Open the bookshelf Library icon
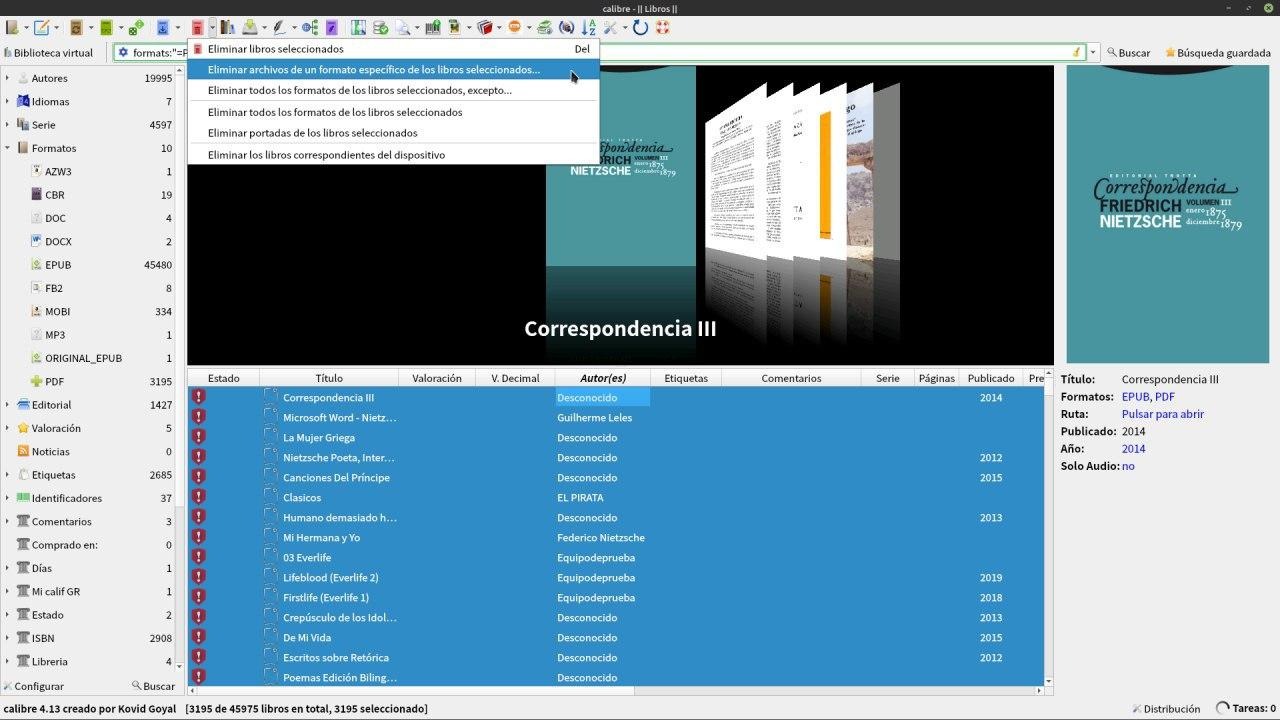 click(227, 28)
